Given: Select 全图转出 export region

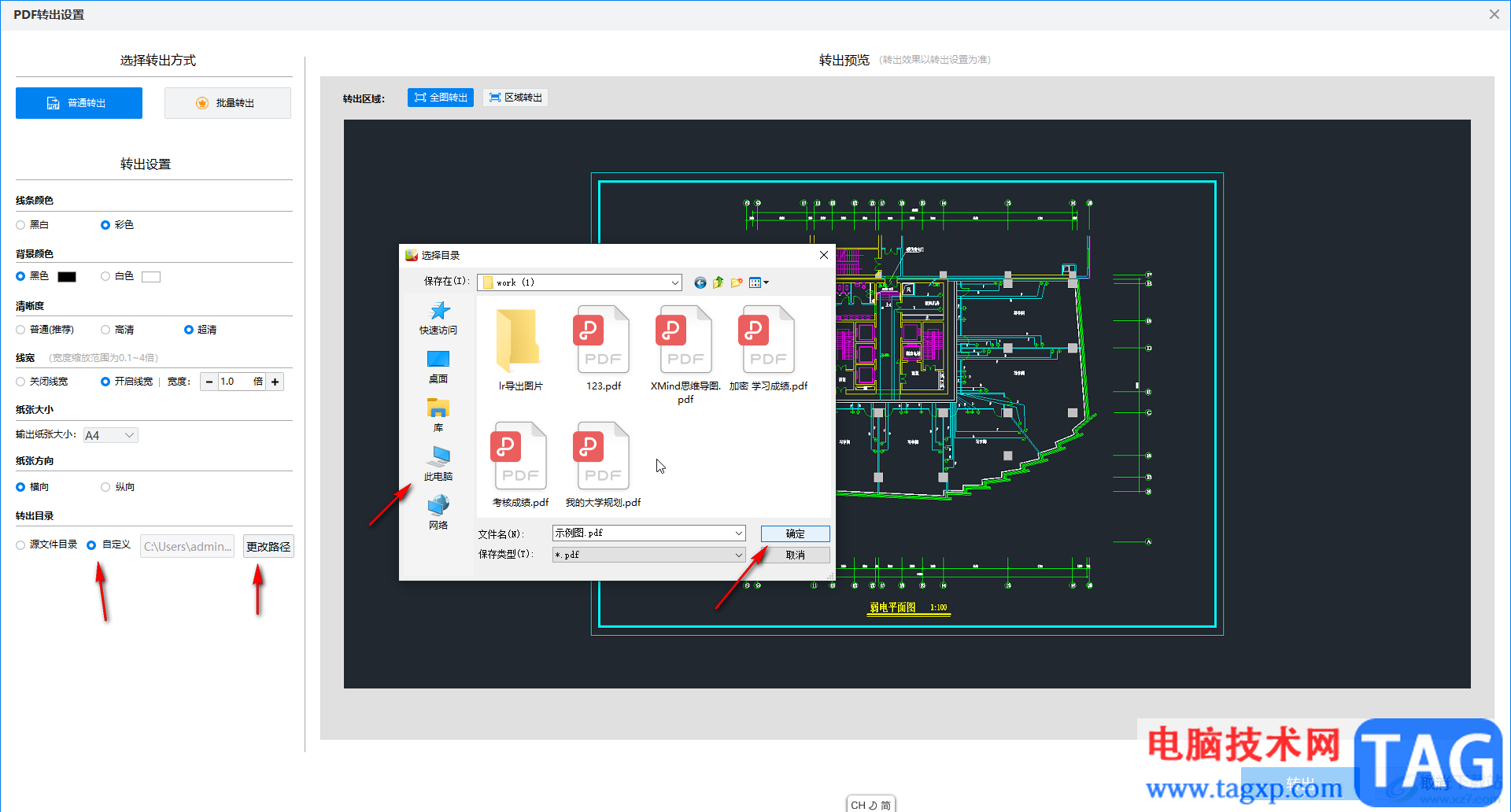Looking at the screenshot, I should pos(441,98).
